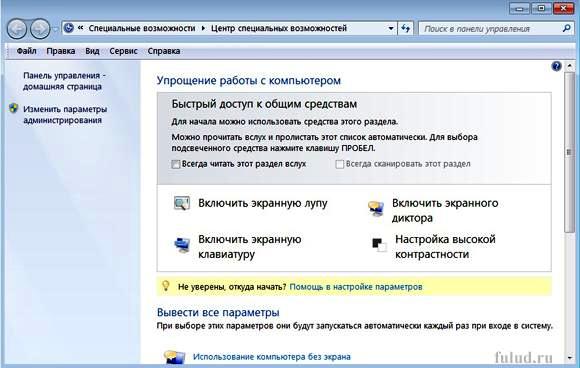Click the scrollbar up arrow
Screen dimensions: 580x368
tap(570, 66)
